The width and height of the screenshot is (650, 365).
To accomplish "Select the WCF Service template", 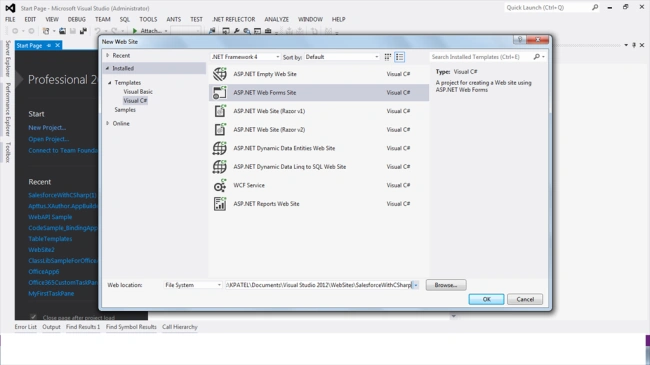I will pyautogui.click(x=319, y=185).
